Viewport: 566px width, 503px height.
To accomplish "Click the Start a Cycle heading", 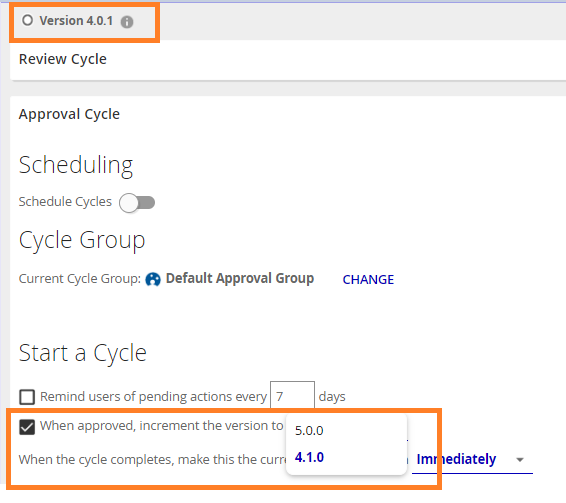I will click(83, 353).
